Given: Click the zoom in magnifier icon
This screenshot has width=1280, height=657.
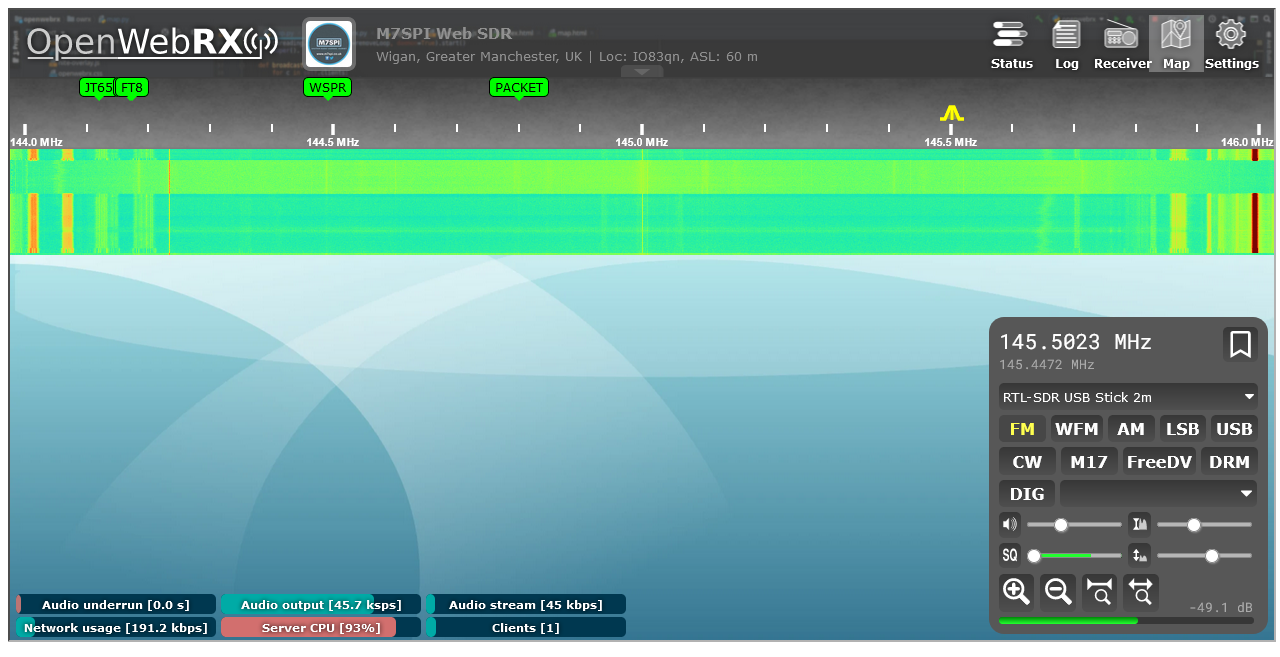Looking at the screenshot, I should coord(1016,592).
